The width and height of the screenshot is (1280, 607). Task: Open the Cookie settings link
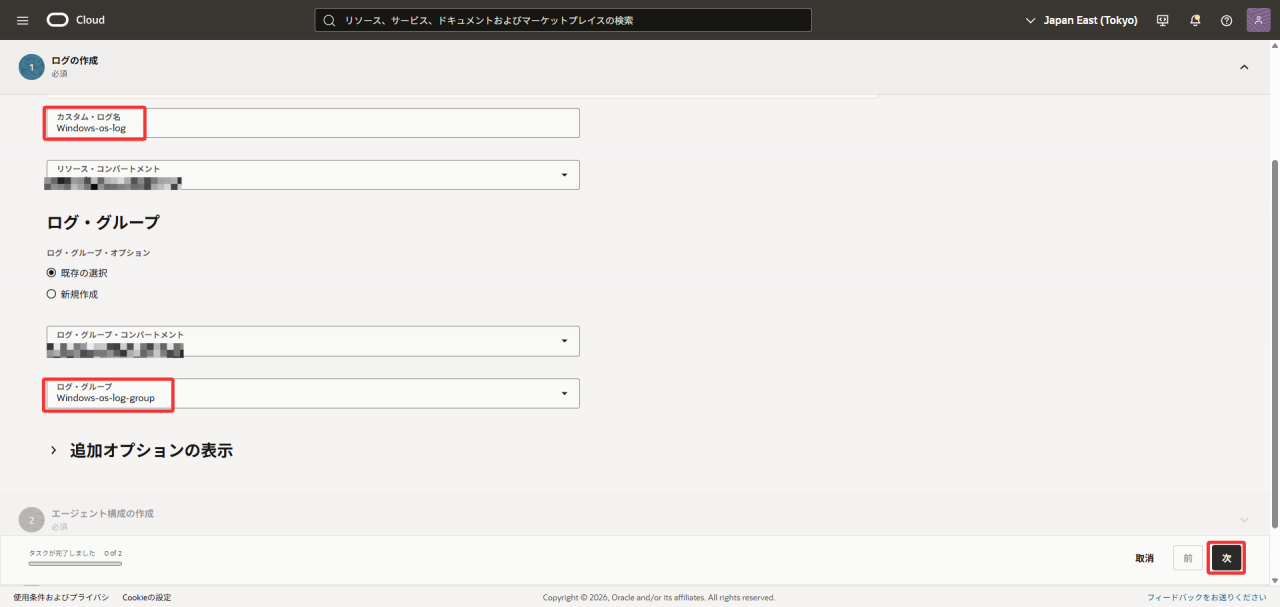(147, 597)
